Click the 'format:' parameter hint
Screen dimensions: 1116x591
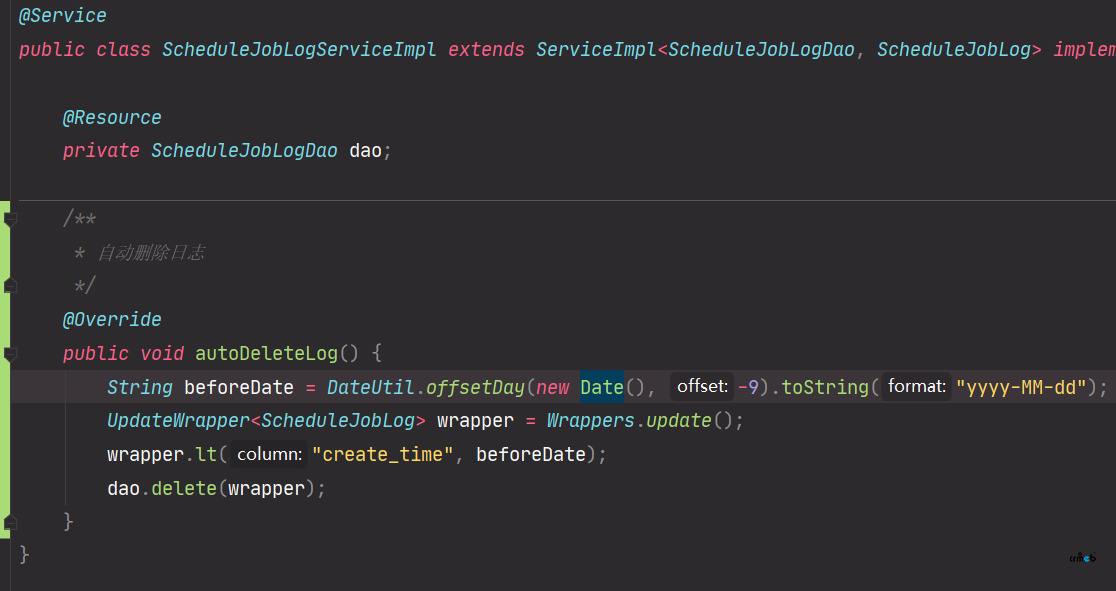pos(917,387)
